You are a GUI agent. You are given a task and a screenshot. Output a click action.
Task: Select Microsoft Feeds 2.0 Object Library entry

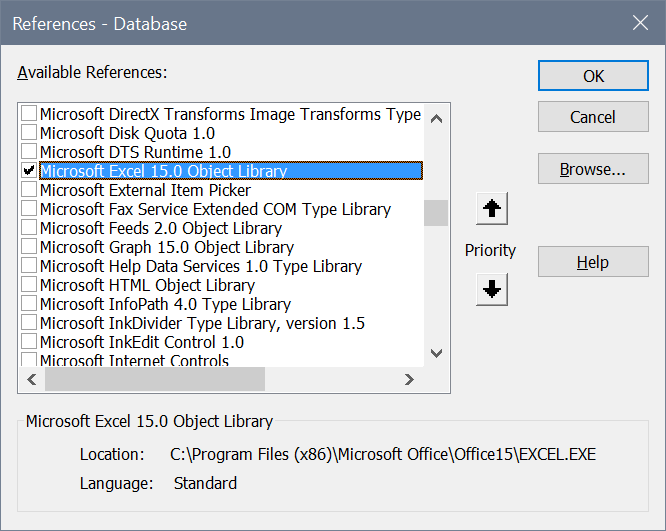click(161, 228)
